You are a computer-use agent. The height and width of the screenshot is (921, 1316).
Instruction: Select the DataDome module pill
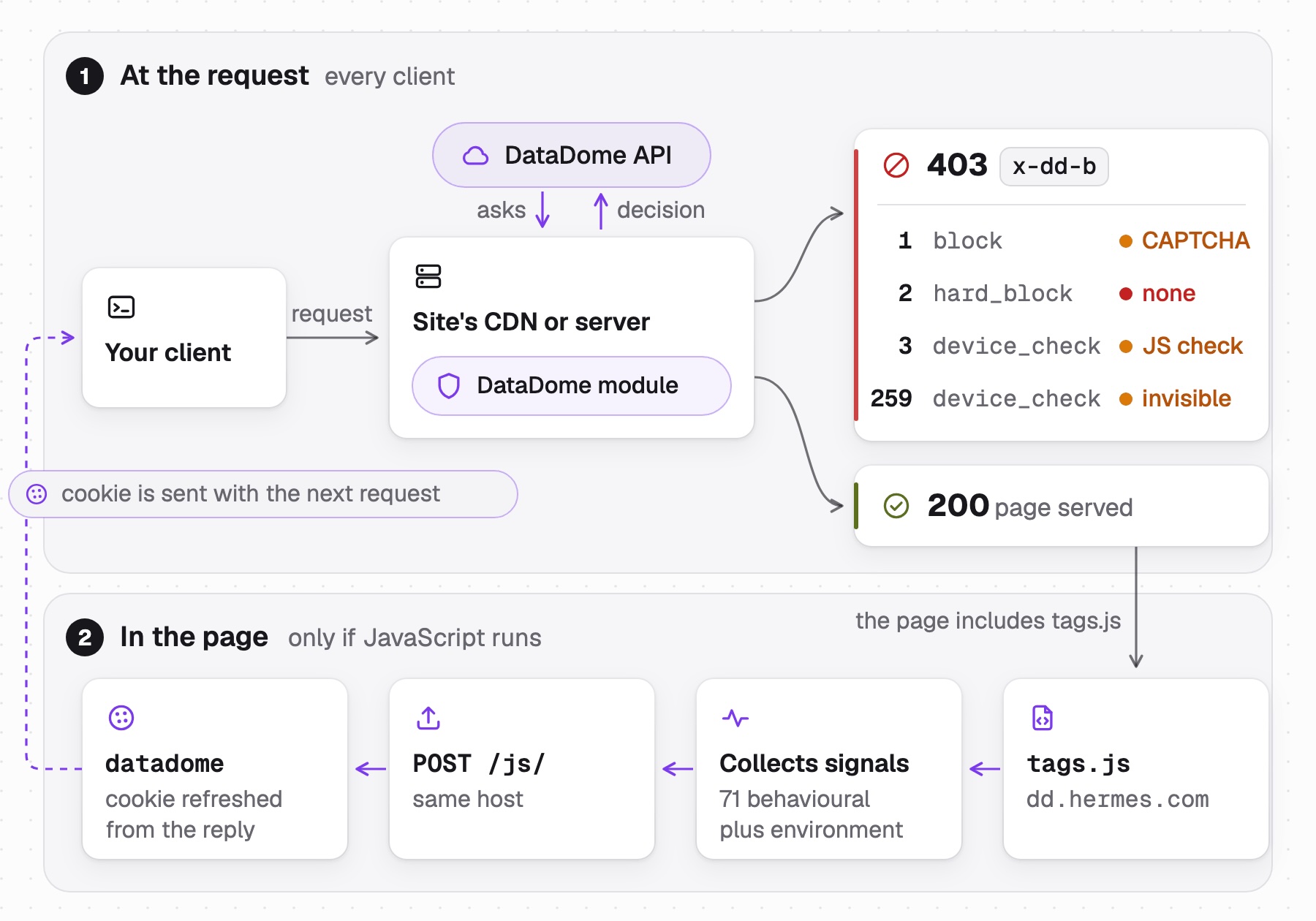pos(572,386)
